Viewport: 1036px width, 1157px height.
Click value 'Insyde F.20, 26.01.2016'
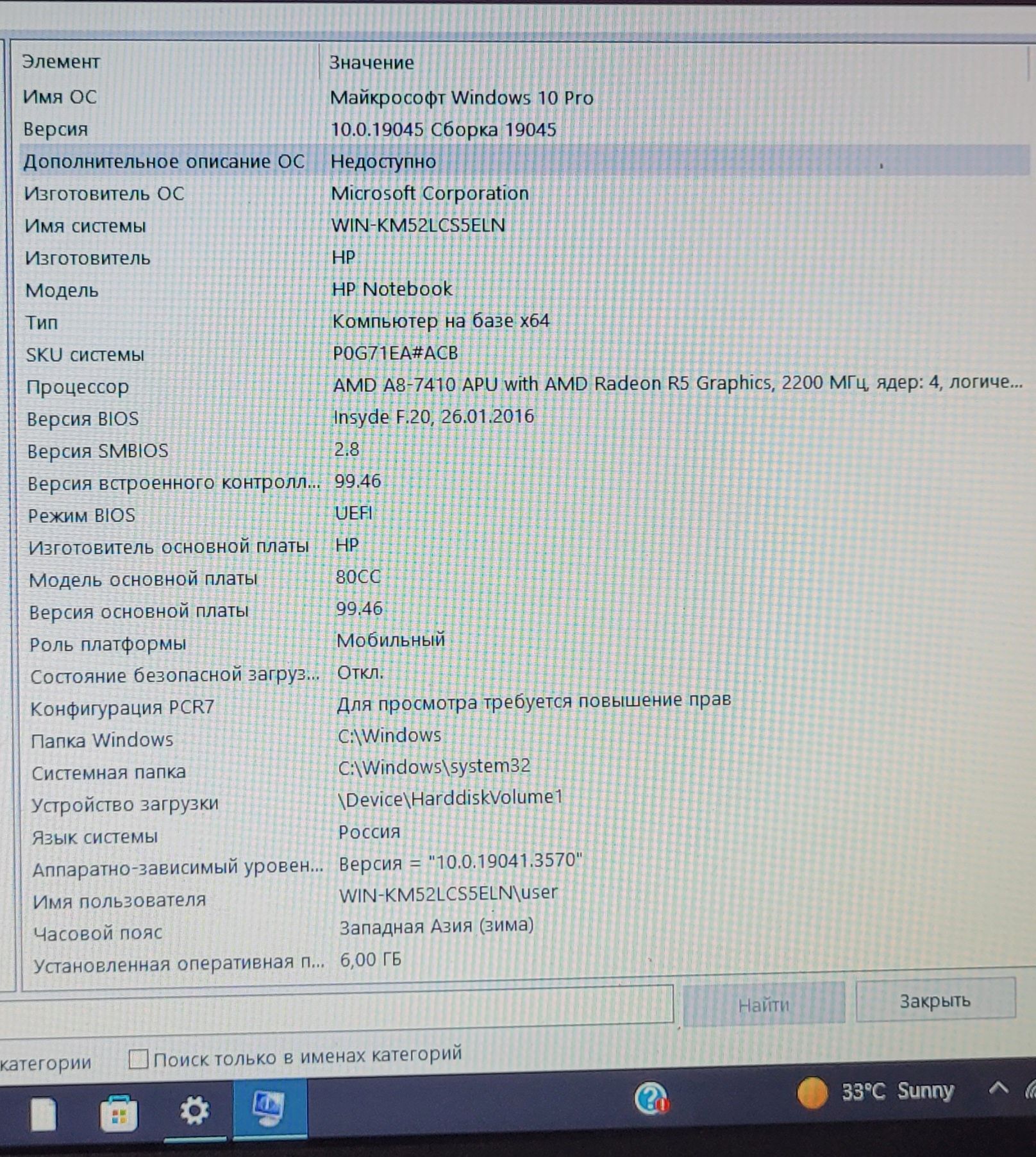click(433, 416)
